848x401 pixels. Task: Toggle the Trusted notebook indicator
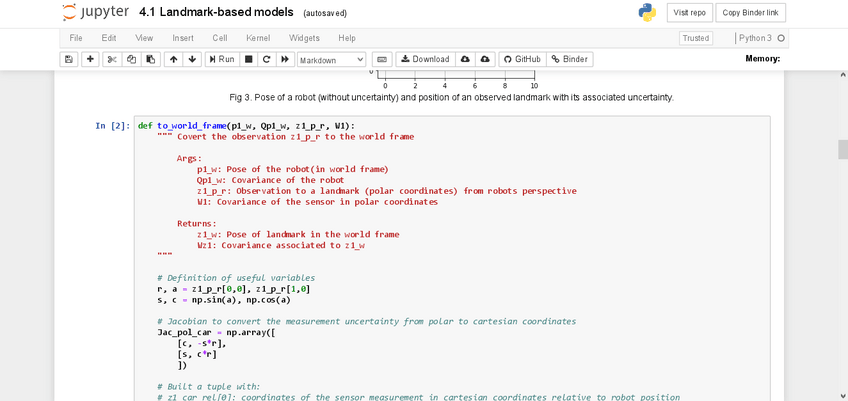(x=695, y=38)
